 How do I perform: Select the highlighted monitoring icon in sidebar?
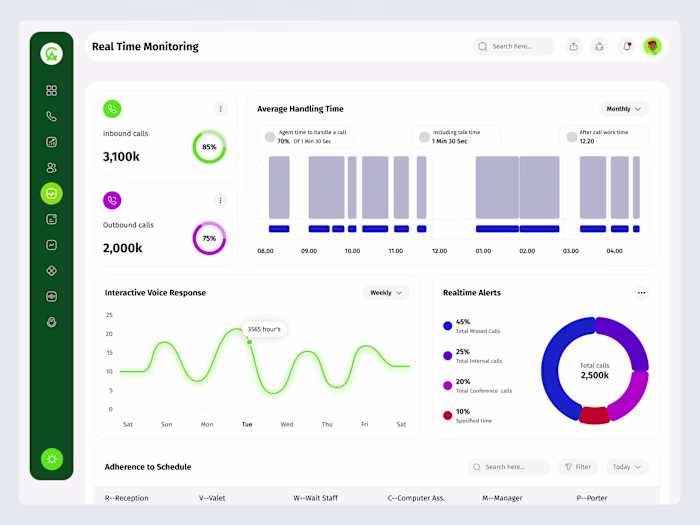pyautogui.click(x=51, y=193)
